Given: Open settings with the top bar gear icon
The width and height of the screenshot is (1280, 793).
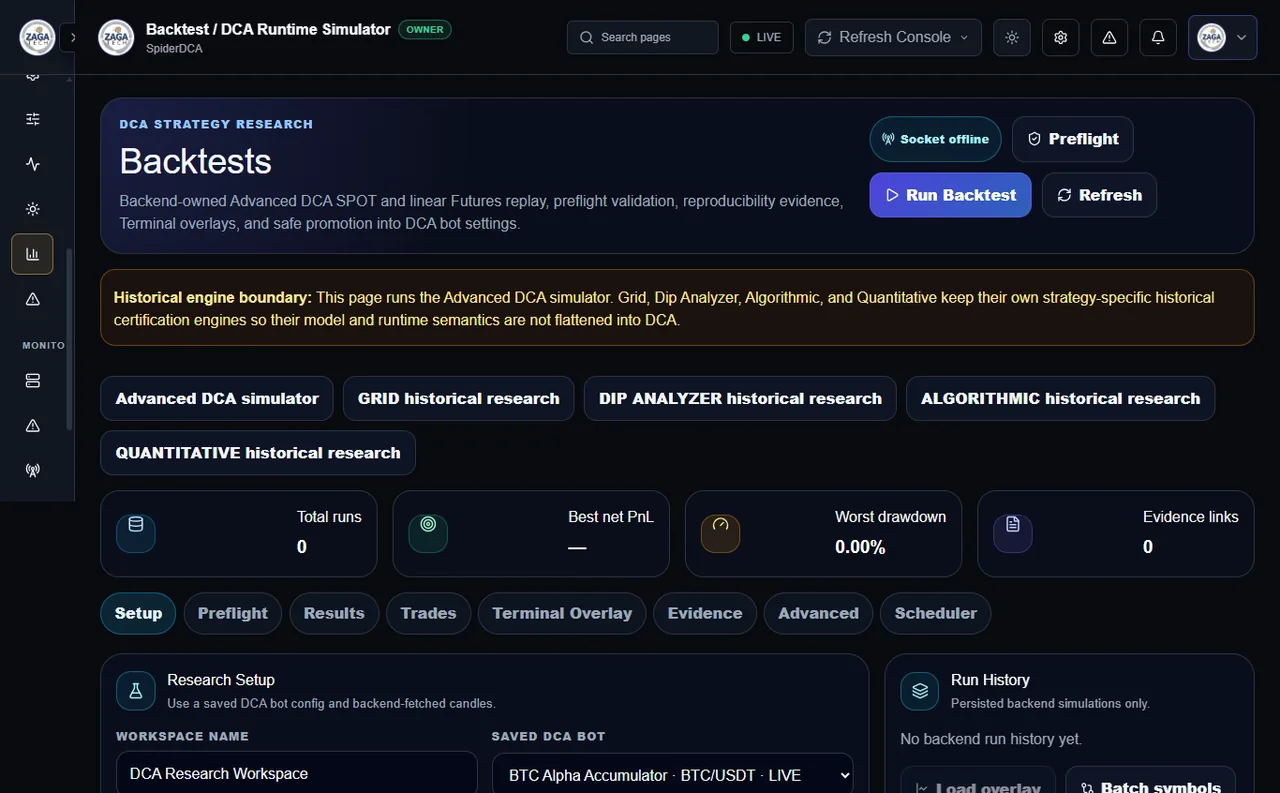Looking at the screenshot, I should [1061, 37].
